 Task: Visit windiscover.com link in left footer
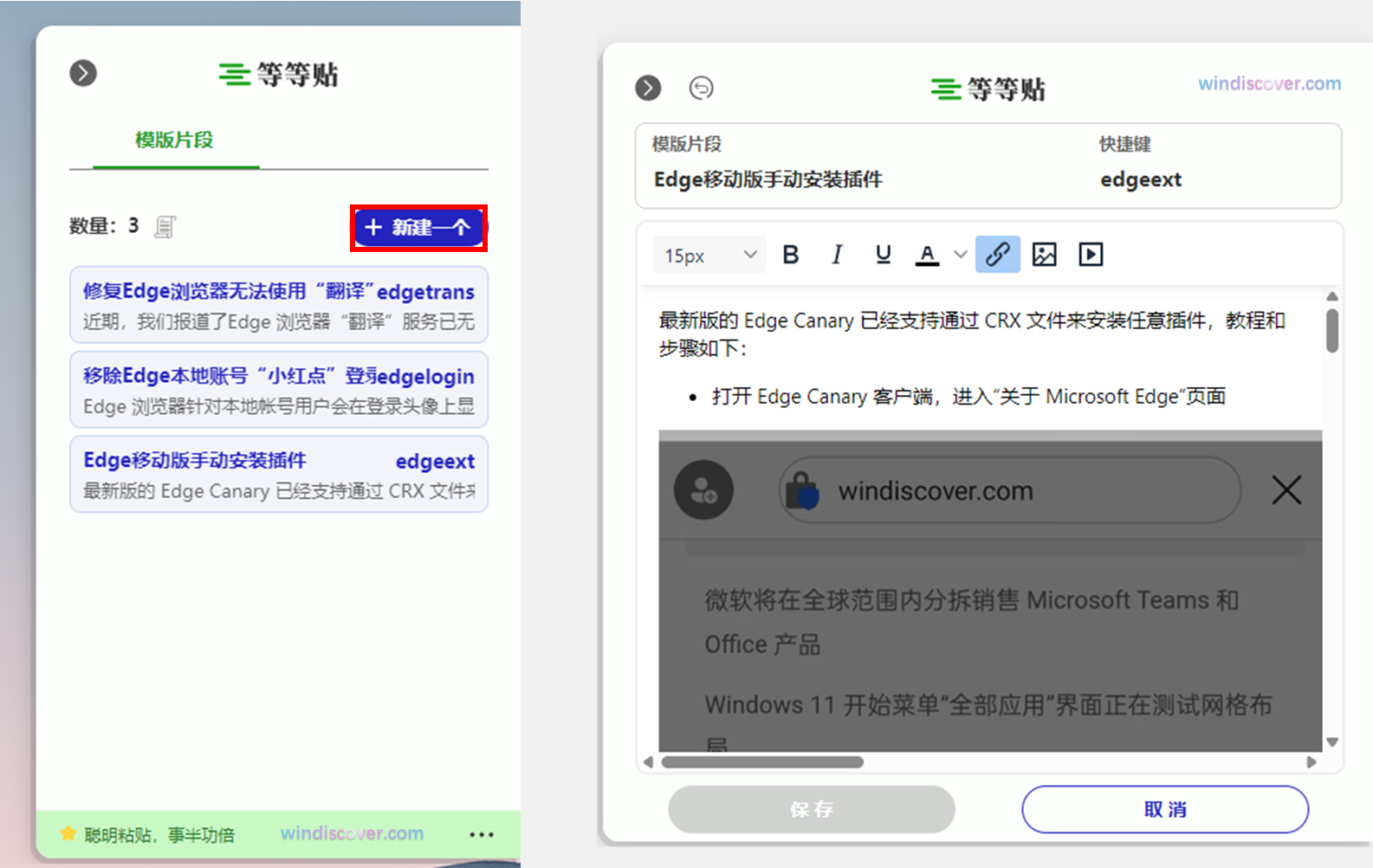pos(353,833)
